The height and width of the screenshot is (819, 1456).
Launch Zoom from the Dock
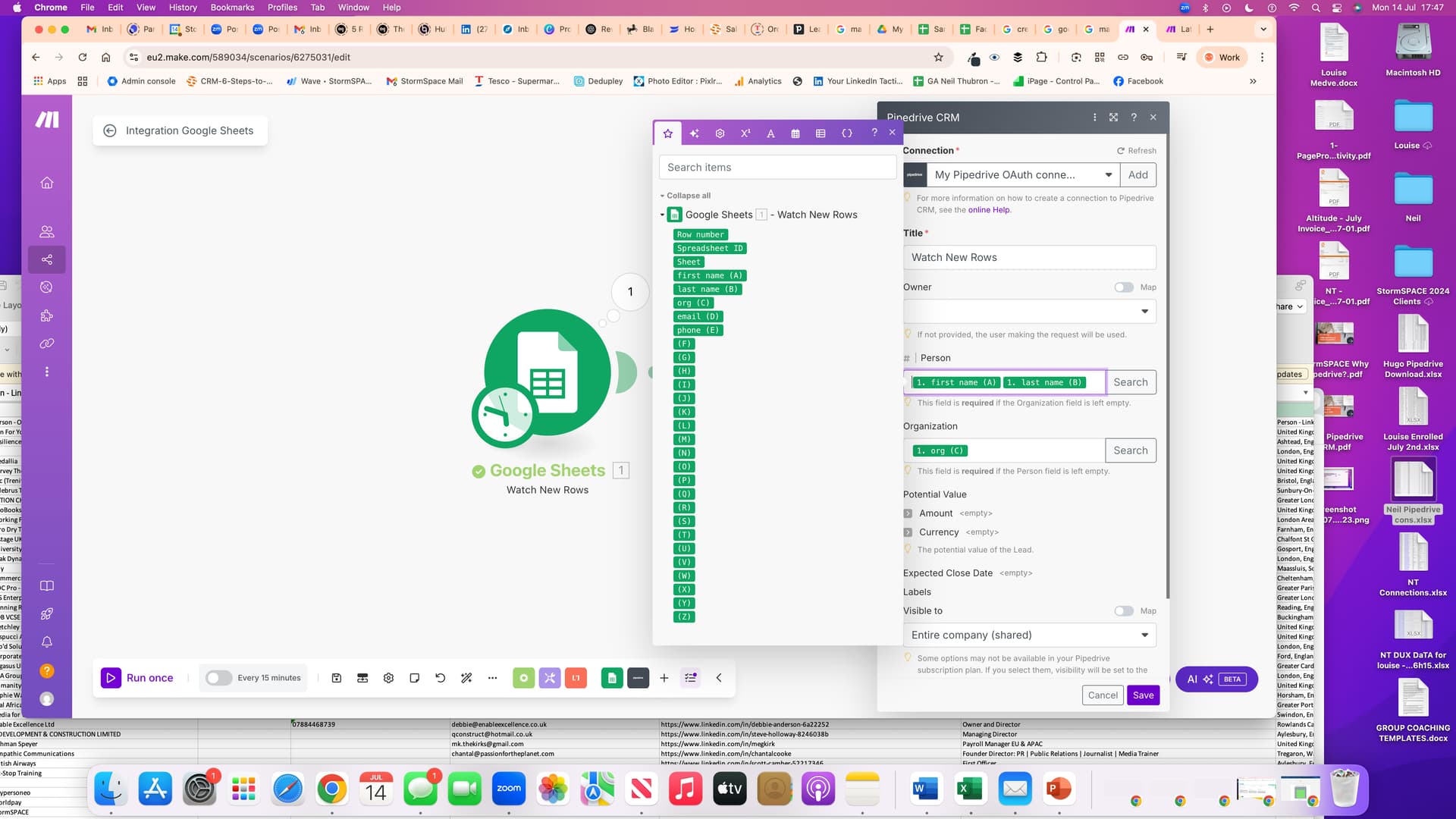509,789
